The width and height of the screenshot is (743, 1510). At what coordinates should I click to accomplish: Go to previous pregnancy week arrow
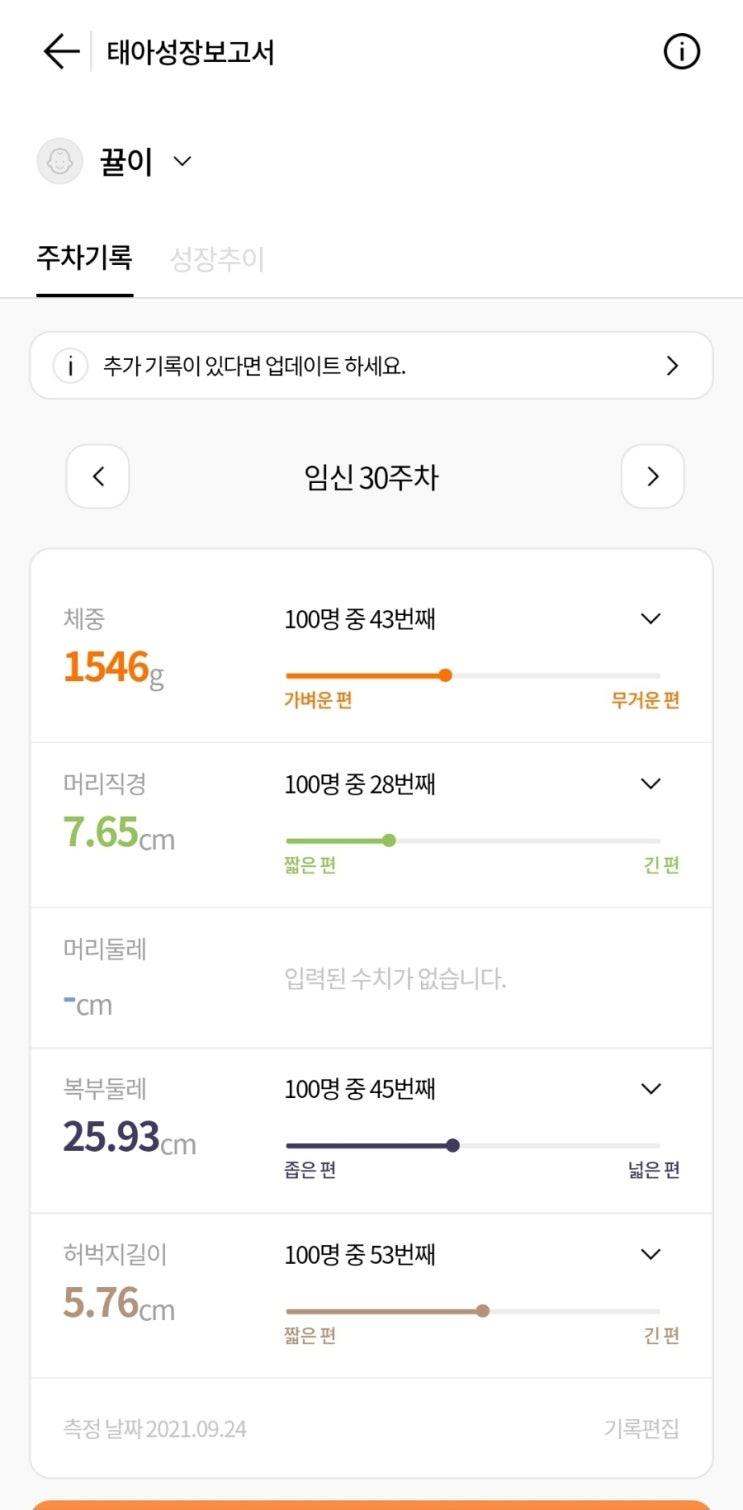tap(98, 477)
